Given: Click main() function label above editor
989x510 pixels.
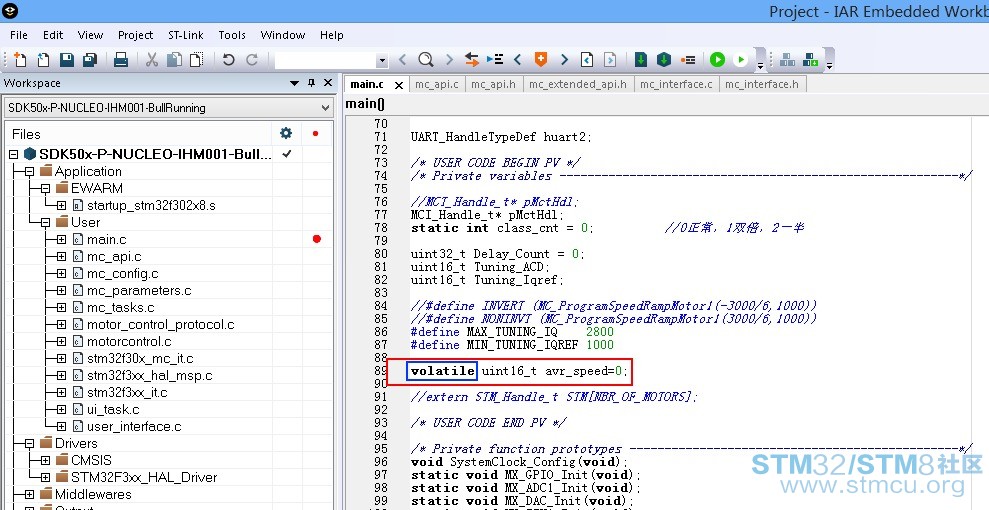Looking at the screenshot, I should coord(365,104).
